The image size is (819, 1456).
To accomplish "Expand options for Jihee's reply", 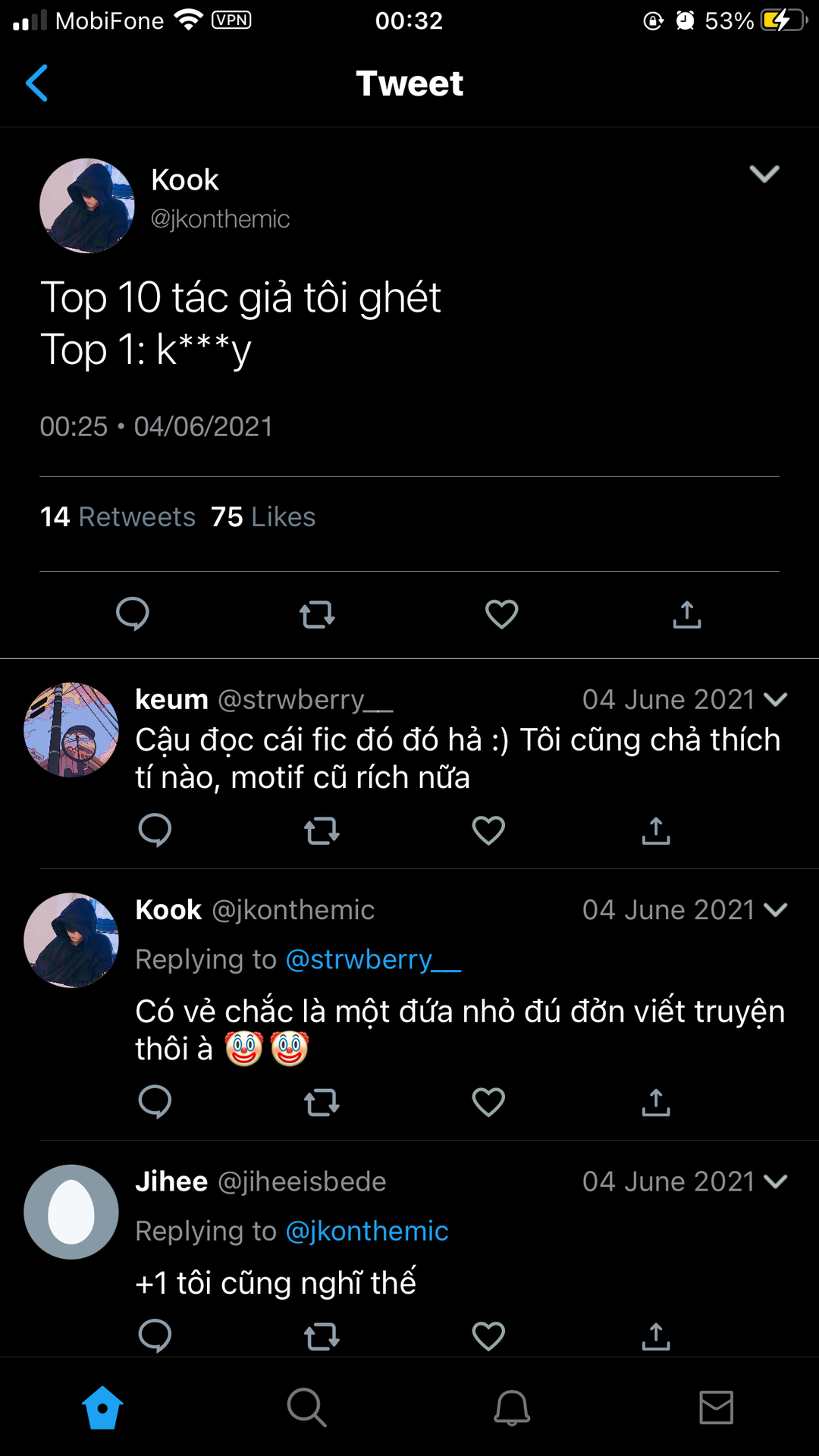I will tap(776, 1181).
